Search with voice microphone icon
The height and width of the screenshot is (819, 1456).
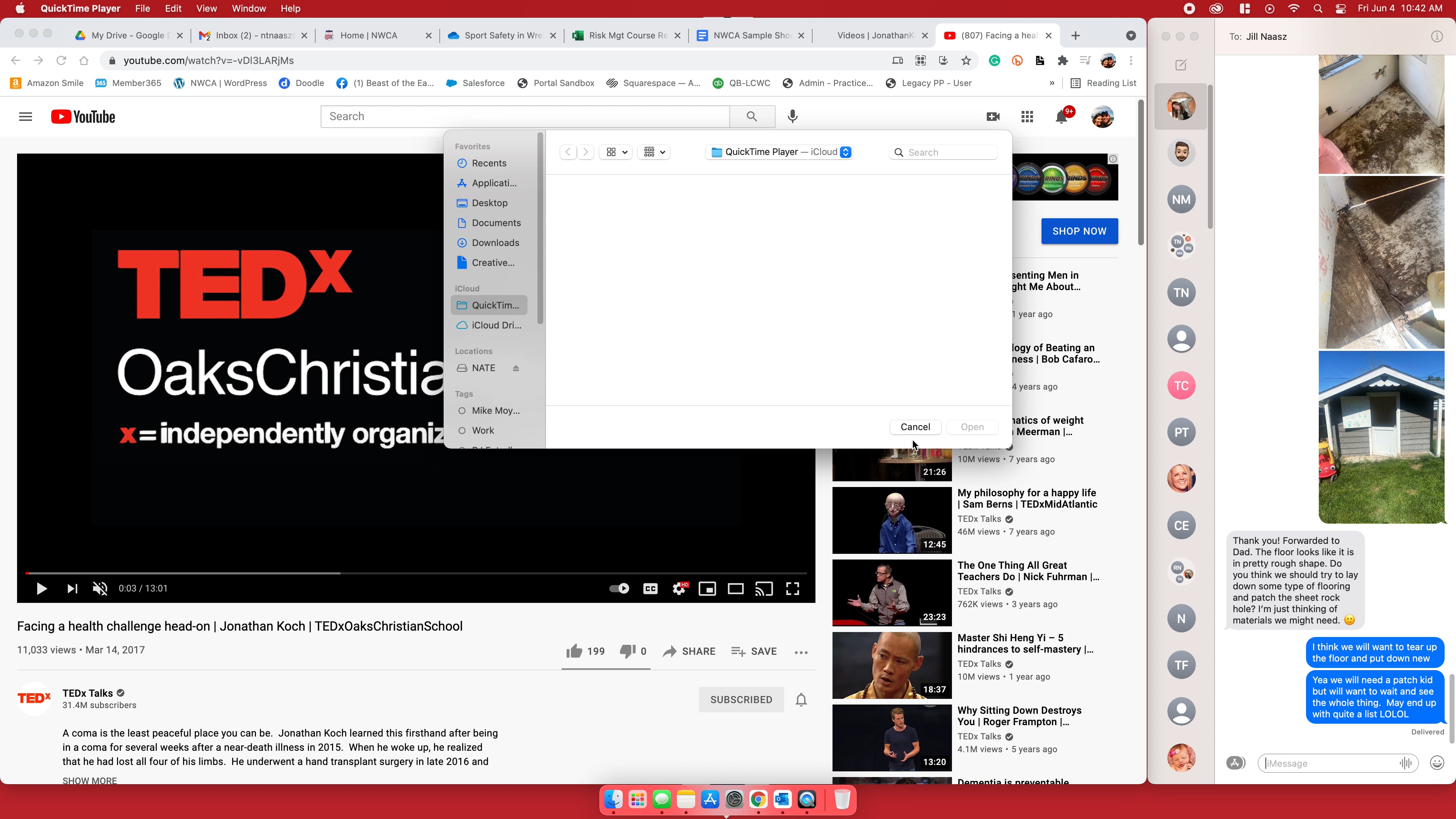(x=792, y=117)
